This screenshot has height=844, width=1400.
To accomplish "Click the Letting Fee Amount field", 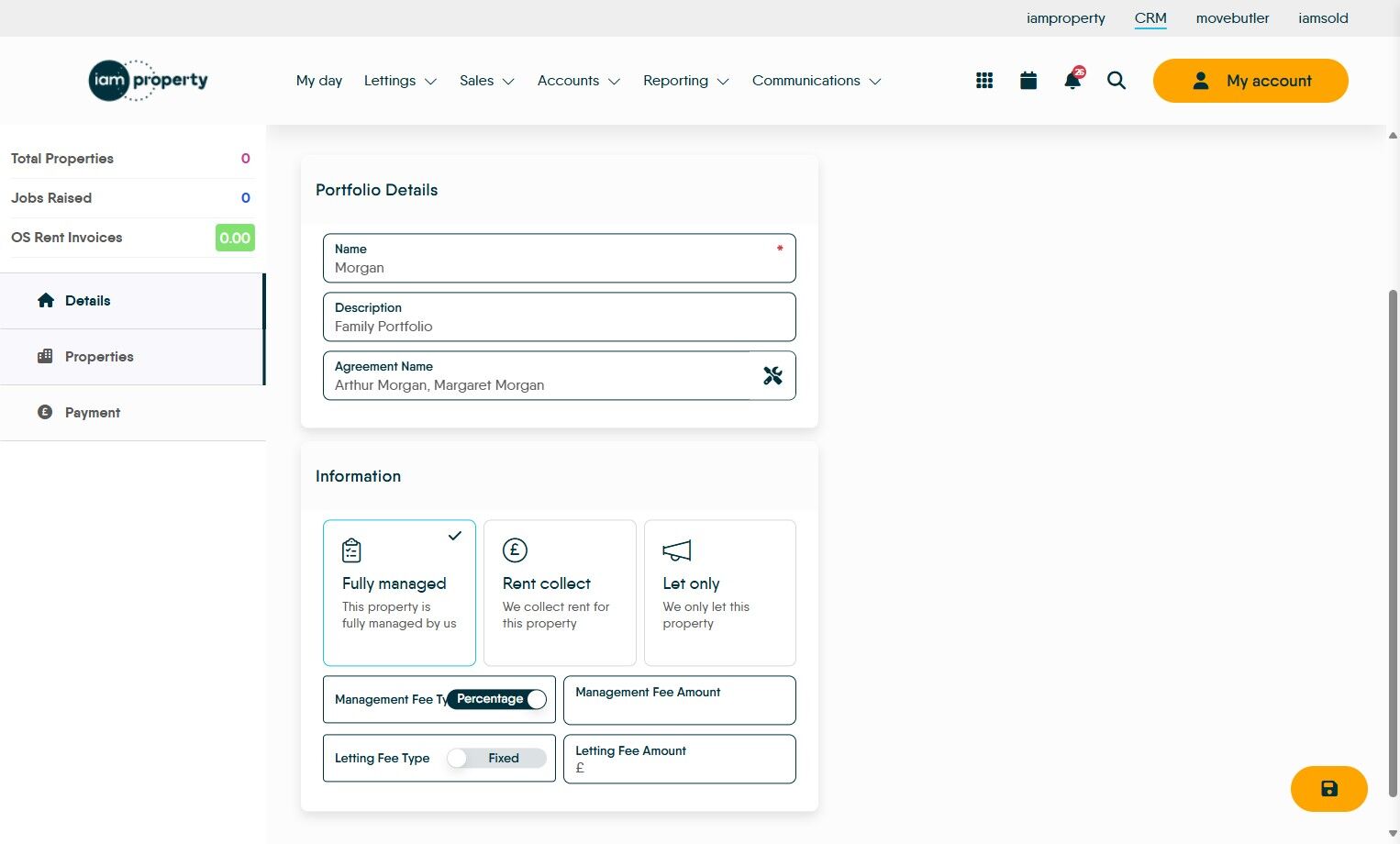I will [680, 759].
